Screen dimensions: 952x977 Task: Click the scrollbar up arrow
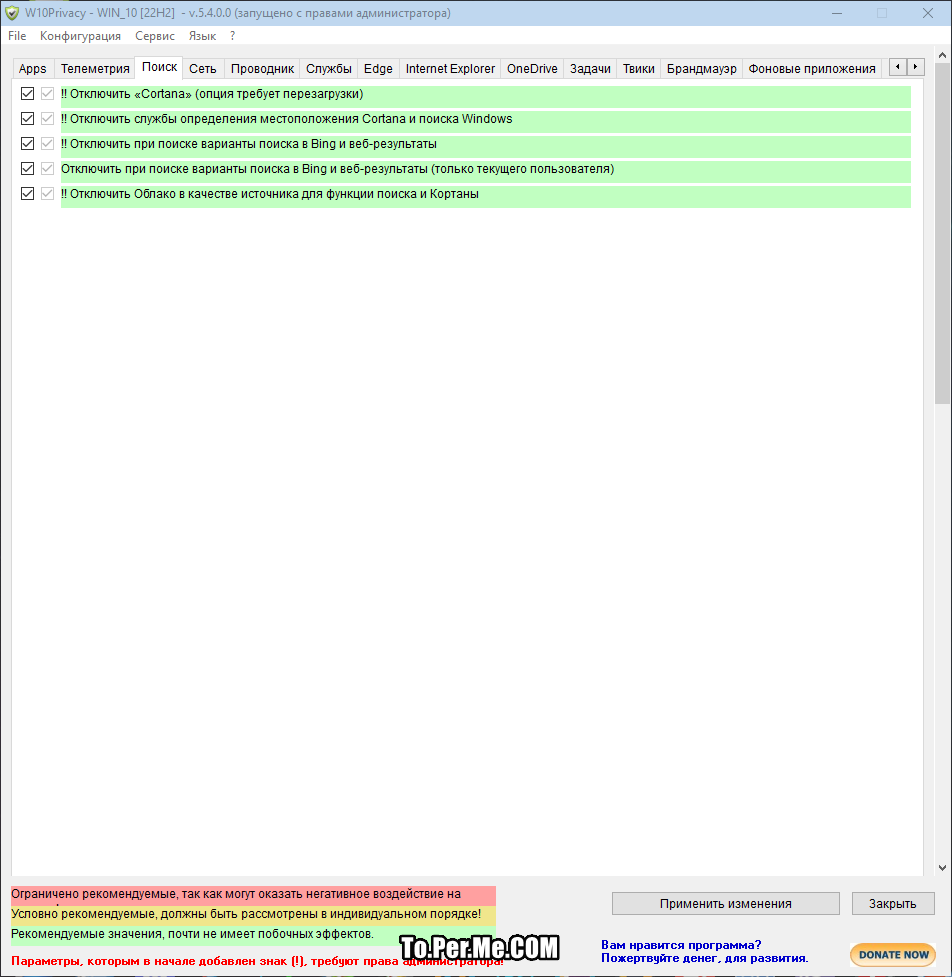(x=942, y=55)
